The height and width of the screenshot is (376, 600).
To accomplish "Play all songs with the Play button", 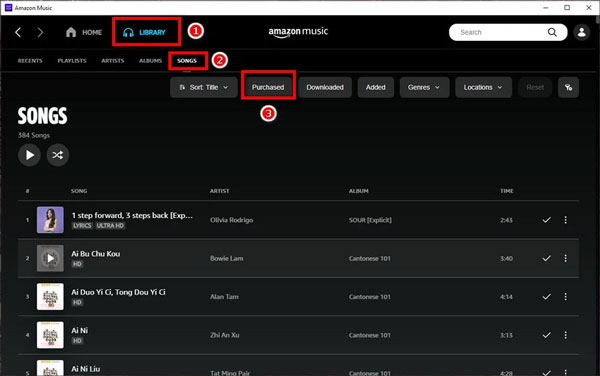I will [29, 155].
